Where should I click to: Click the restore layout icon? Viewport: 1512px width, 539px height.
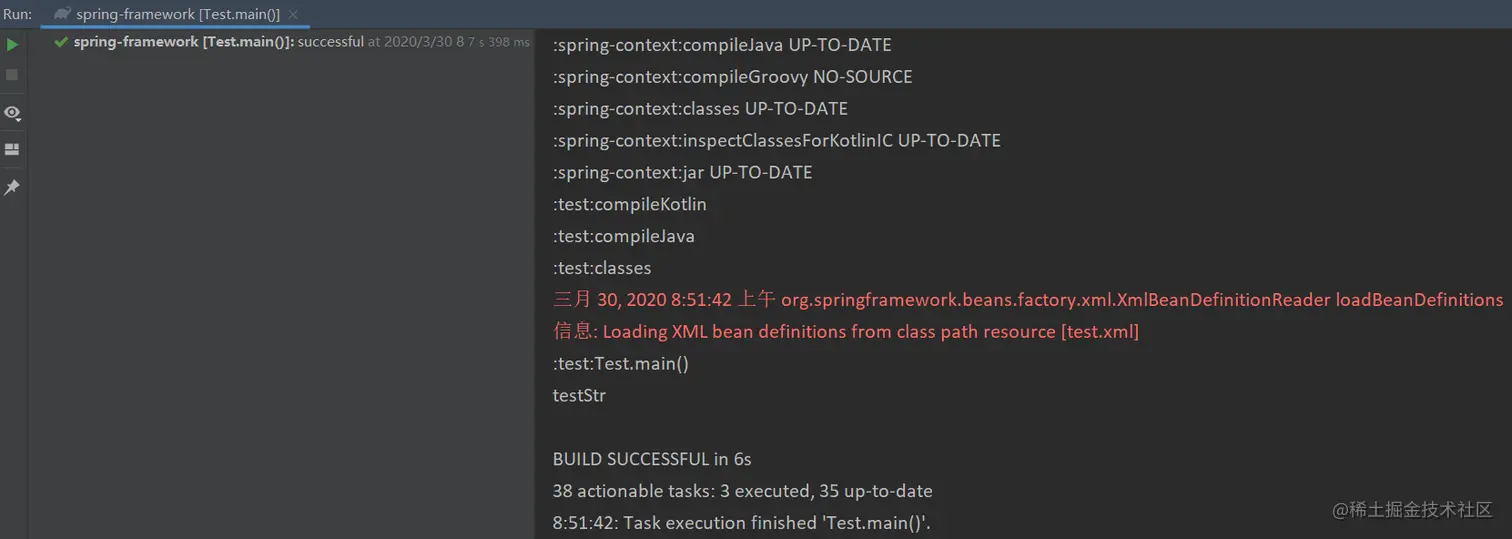click(12, 150)
